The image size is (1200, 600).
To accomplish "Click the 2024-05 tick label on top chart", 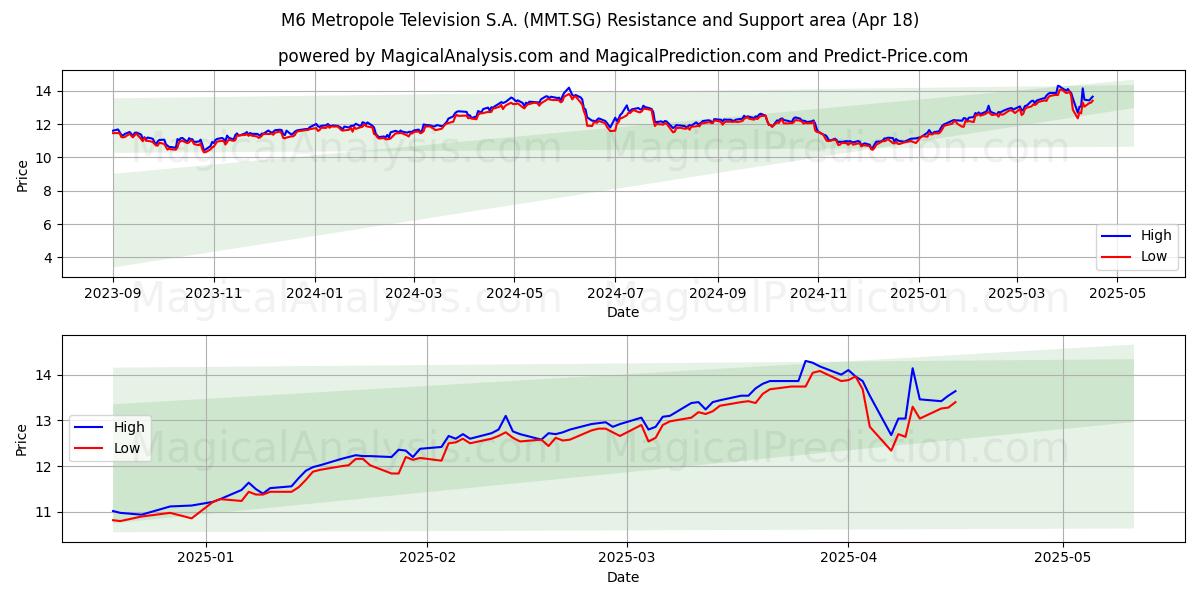I will tap(515, 294).
